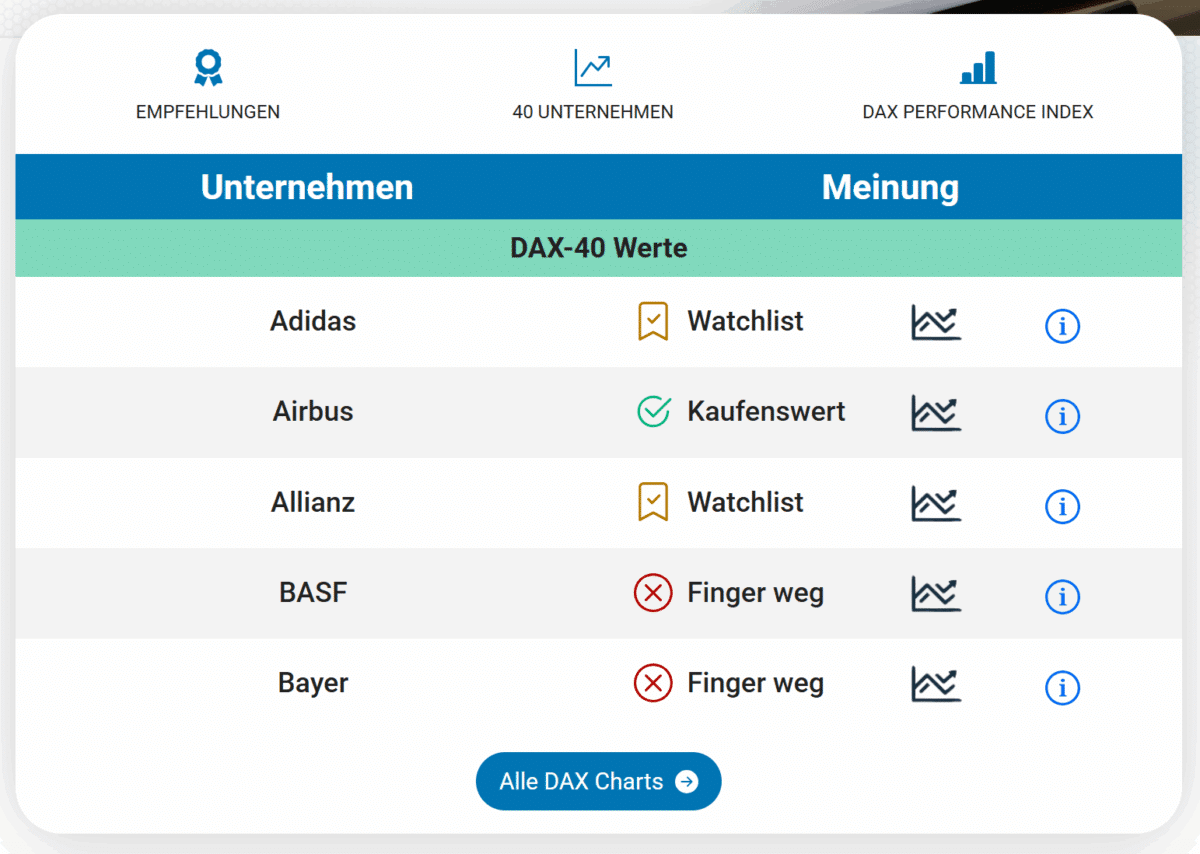Expand the DAX-40 Werte section header

[599, 247]
